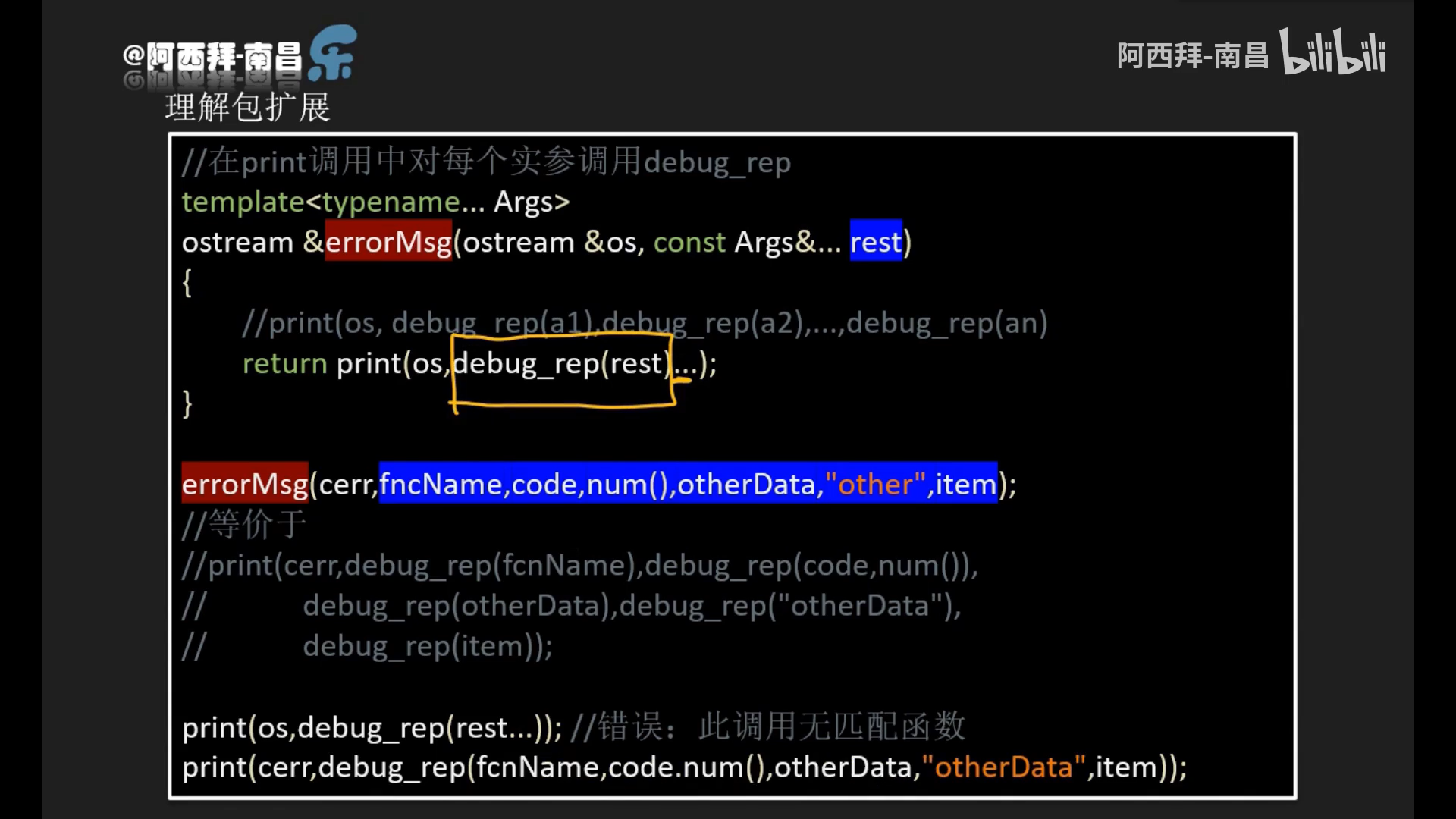
Task: Click the blue mushroom logo icon
Action: (333, 53)
